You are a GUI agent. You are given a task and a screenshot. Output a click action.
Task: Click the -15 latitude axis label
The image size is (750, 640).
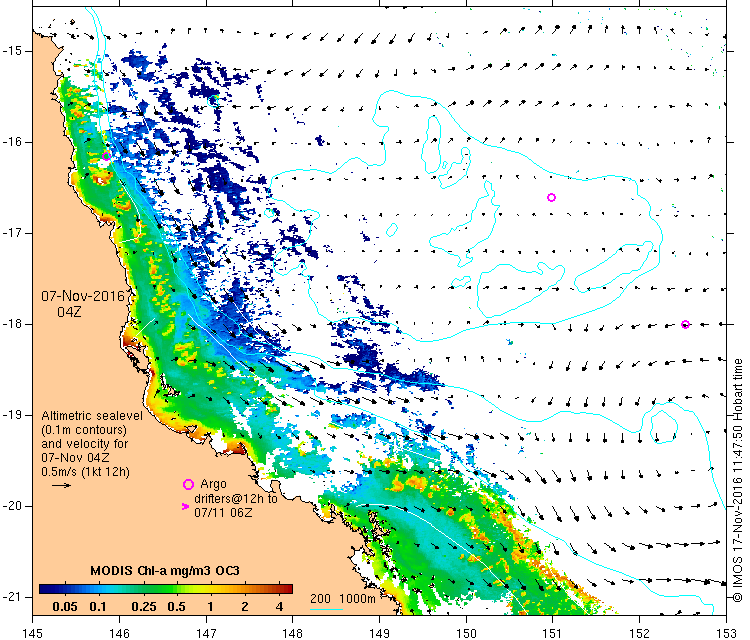[10, 51]
